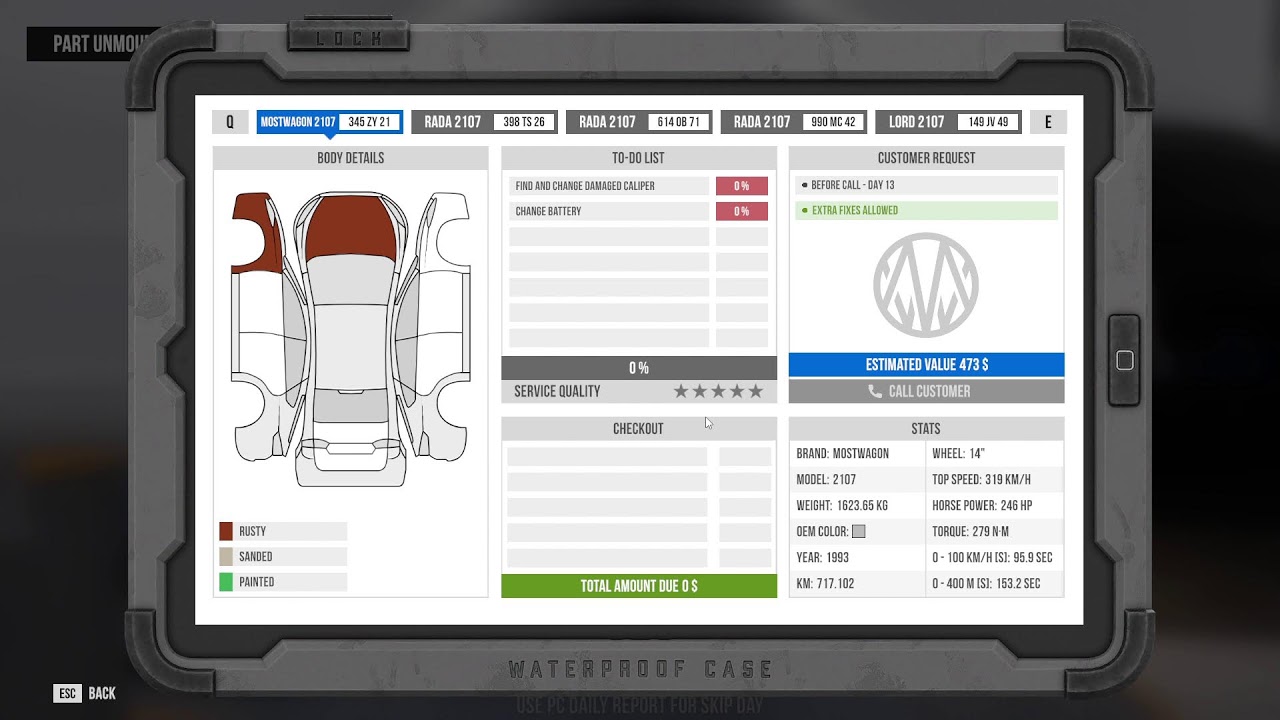Screen dimensions: 1280x720
Task: Click the Torque: 279 N·M stat
Action: [x=995, y=531]
